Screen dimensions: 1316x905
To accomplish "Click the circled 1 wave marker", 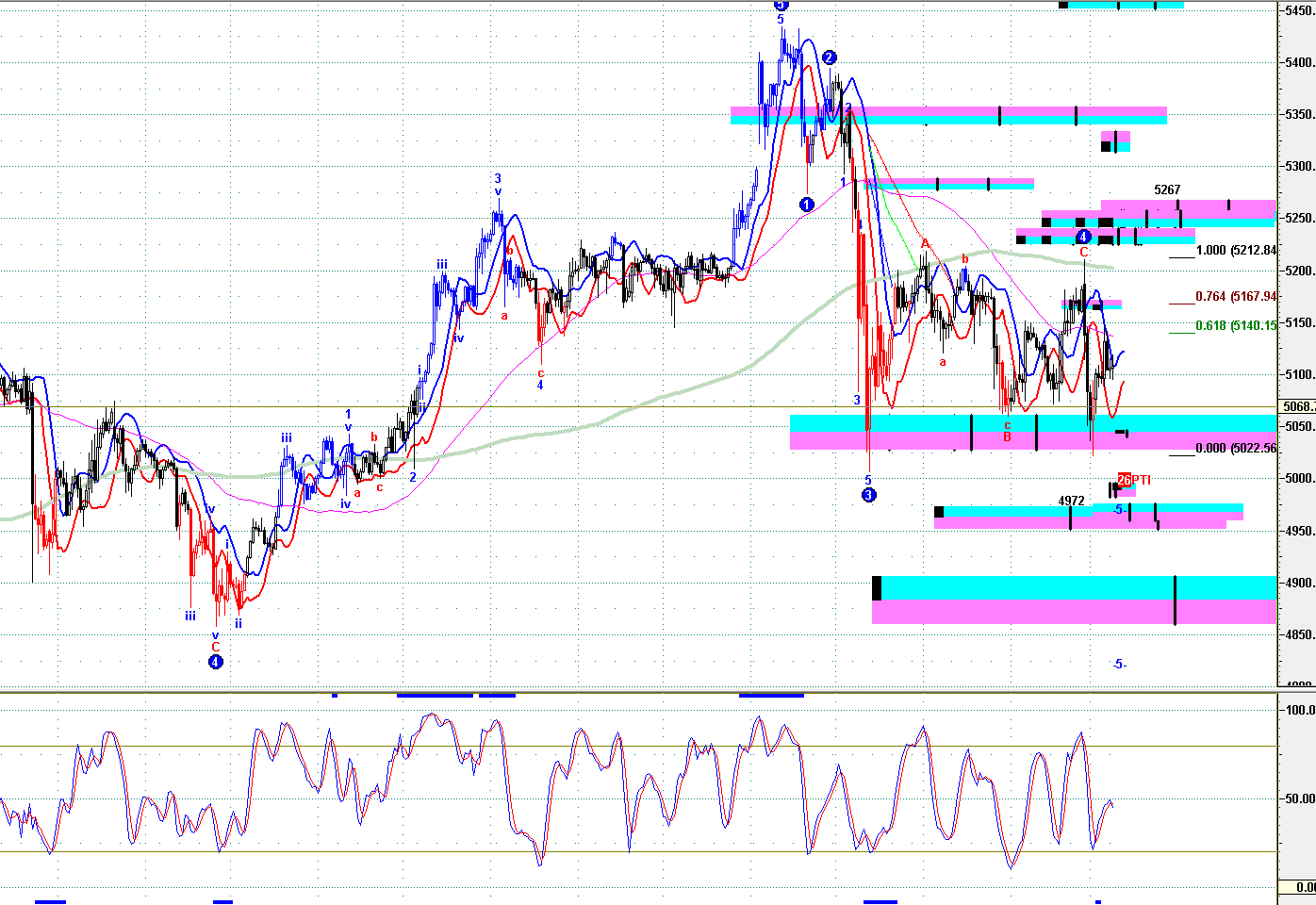I will pos(806,205).
